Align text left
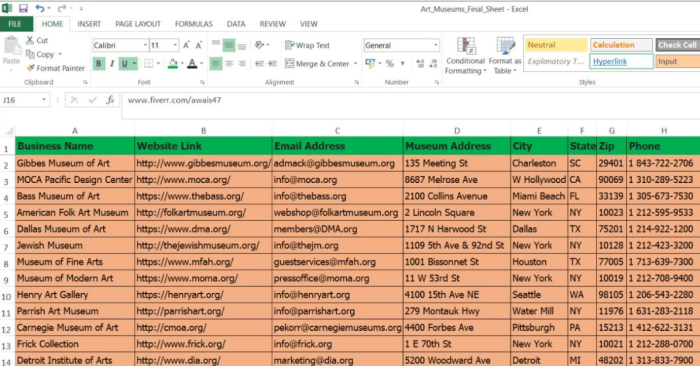700x366 pixels. tap(216, 64)
